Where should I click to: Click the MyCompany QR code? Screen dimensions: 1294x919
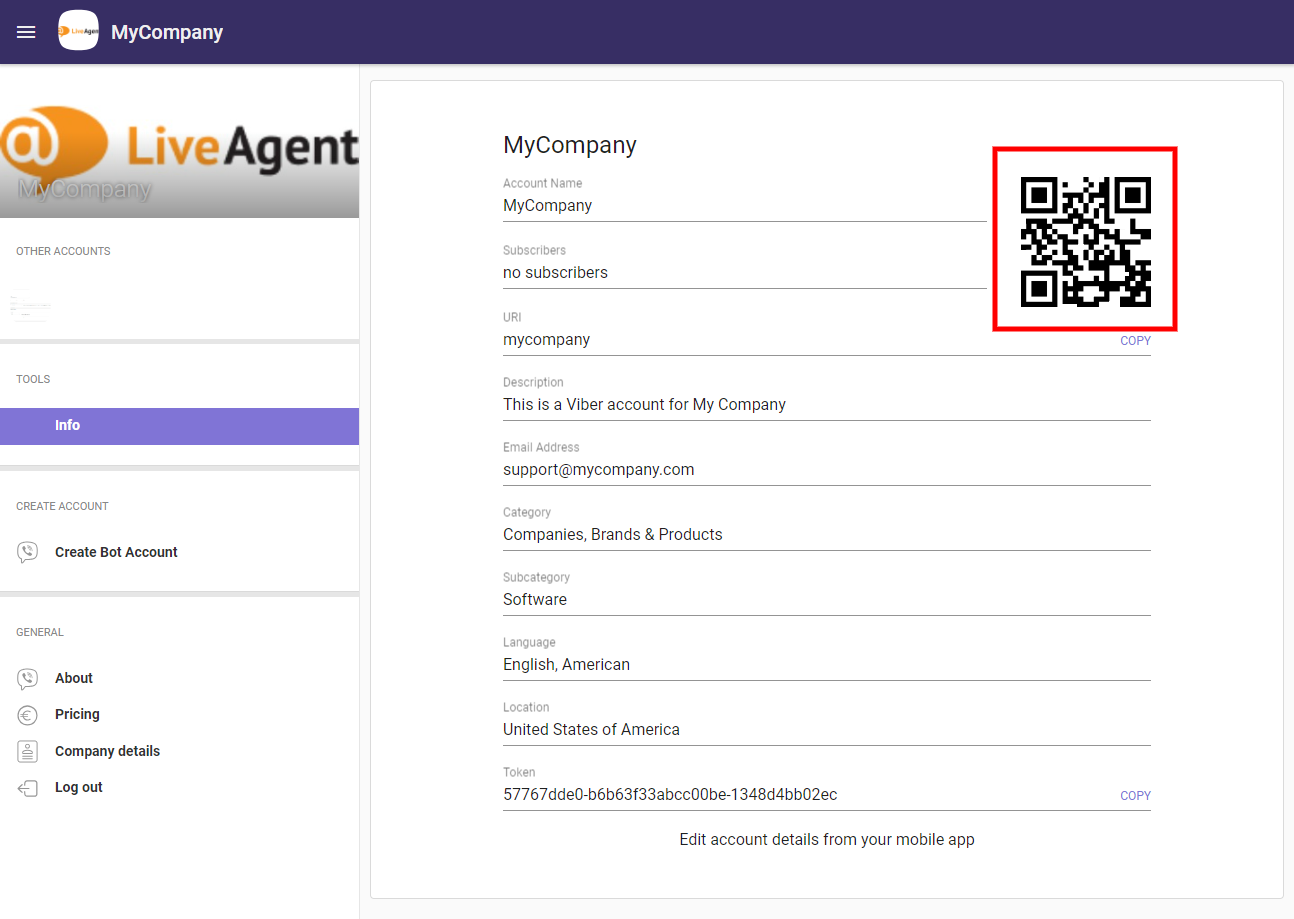[1085, 239]
